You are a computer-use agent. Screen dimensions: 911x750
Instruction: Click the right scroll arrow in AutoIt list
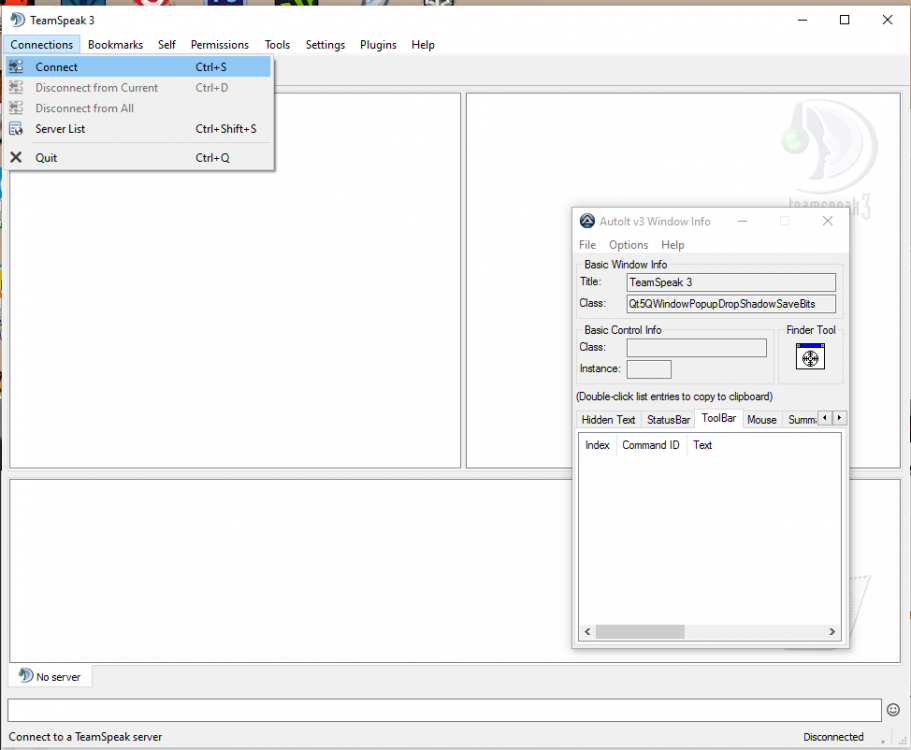click(x=832, y=631)
